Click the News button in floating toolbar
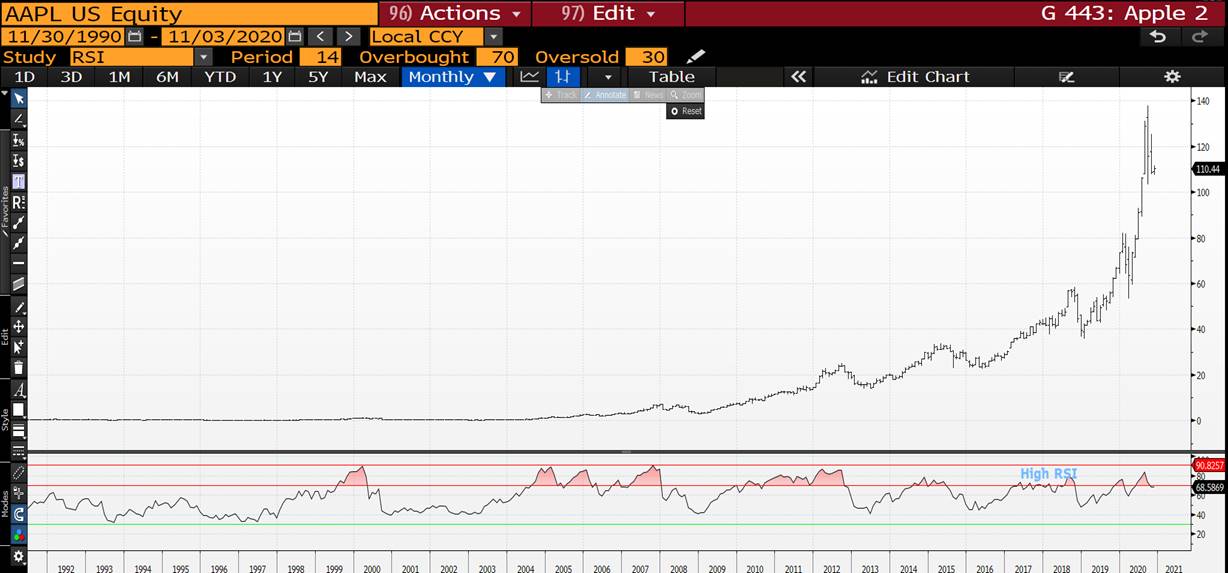This screenshot has width=1228, height=573. tap(648, 95)
